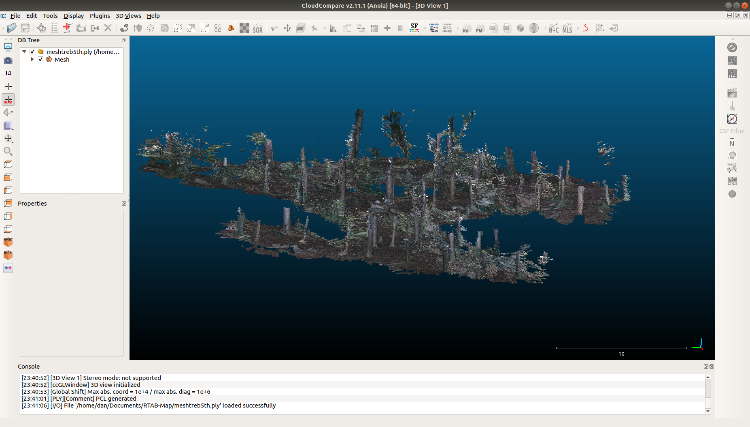Expand the Mesh tree node
Image resolution: width=750 pixels, height=427 pixels.
(x=32, y=59)
